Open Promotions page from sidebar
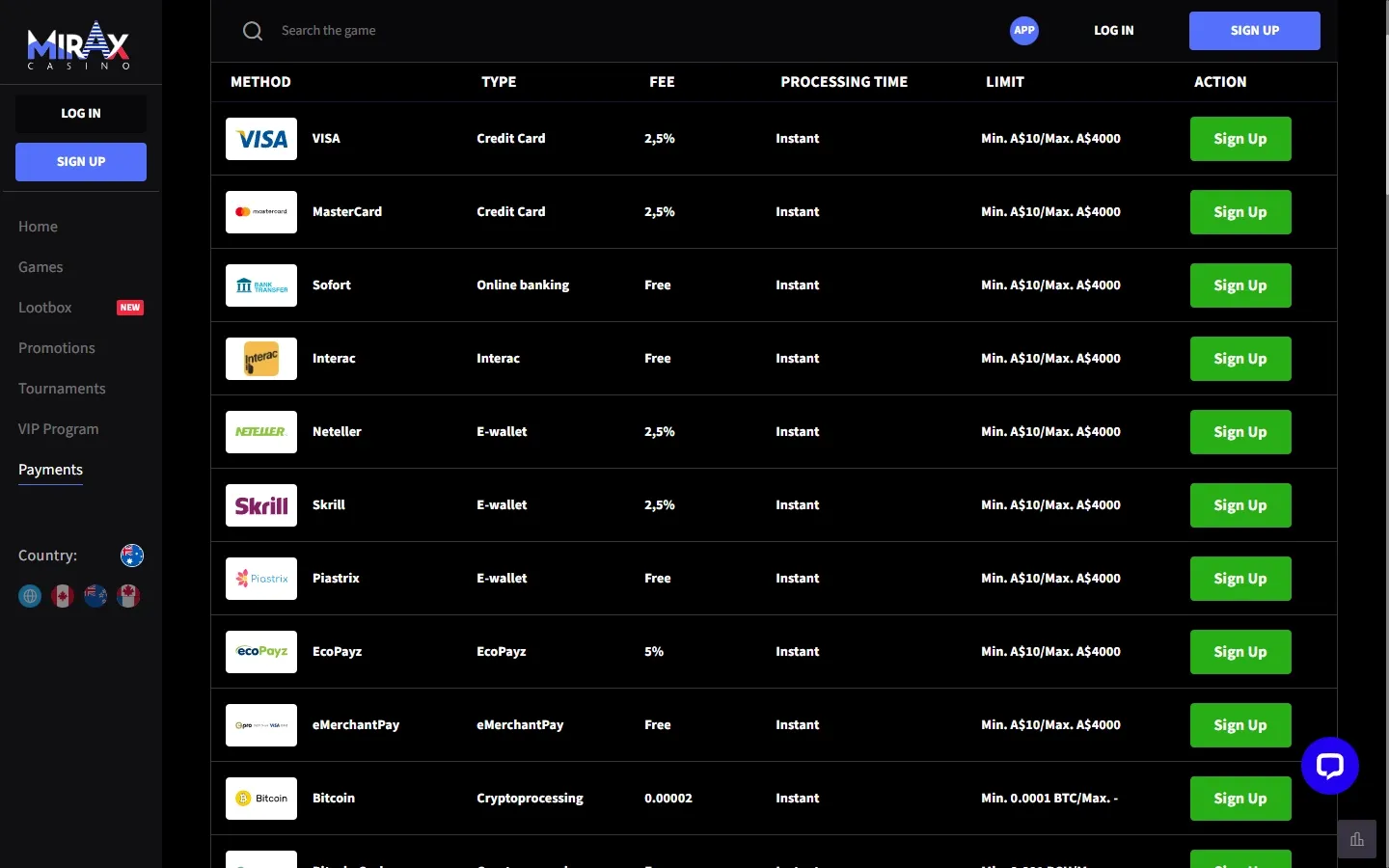The image size is (1389, 868). [57, 348]
